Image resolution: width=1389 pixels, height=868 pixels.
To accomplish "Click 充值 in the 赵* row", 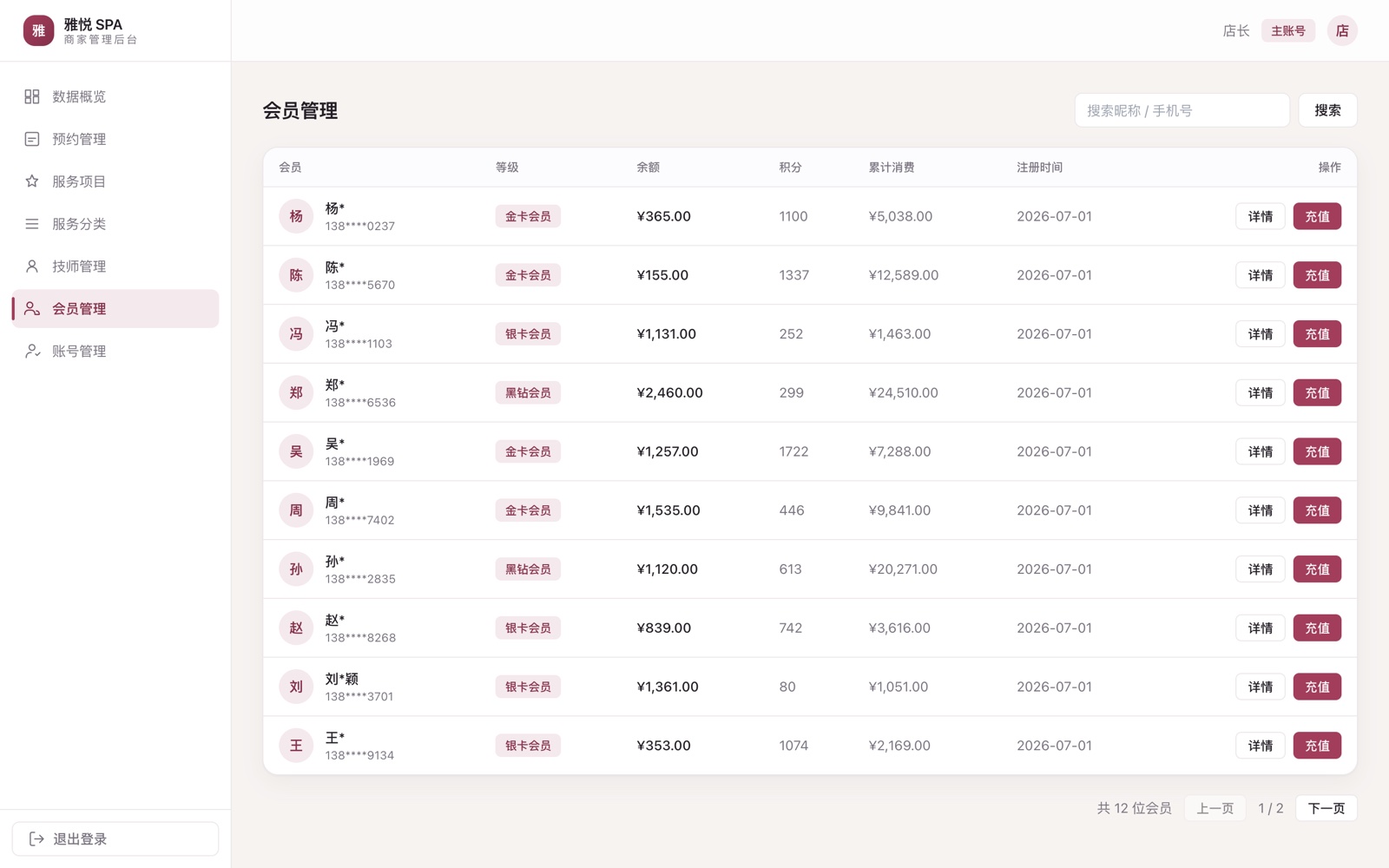I will tap(1317, 628).
